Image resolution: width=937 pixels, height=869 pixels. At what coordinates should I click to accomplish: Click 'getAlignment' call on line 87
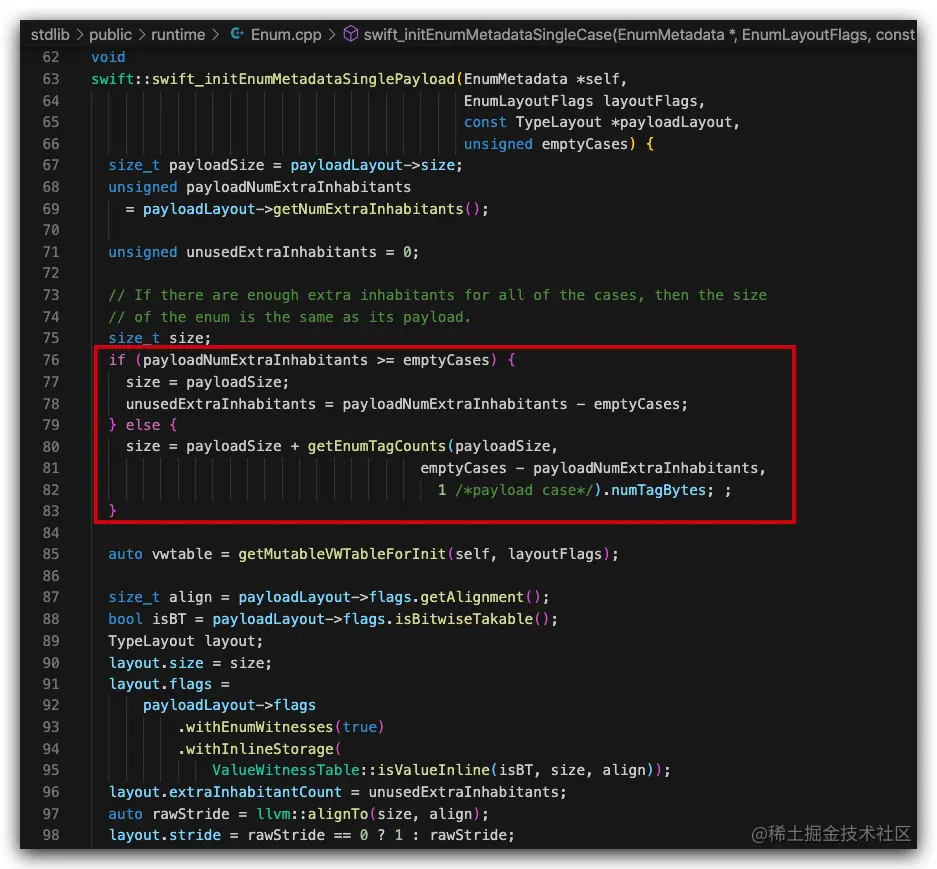[x=471, y=597]
